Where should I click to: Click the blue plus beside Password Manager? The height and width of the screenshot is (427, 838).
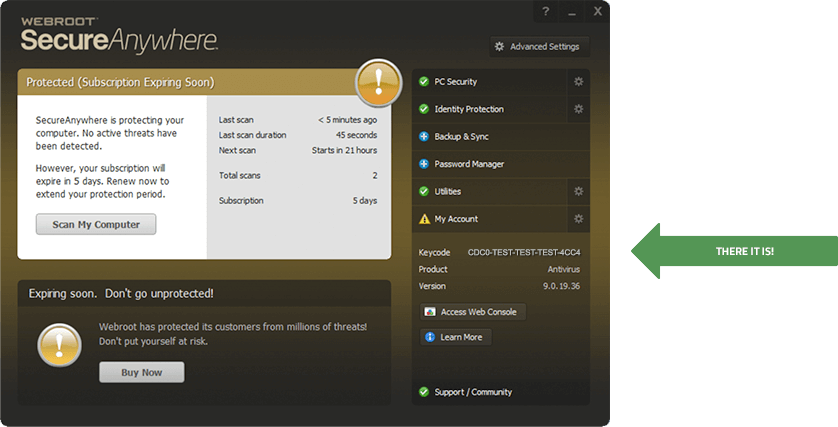[424, 164]
